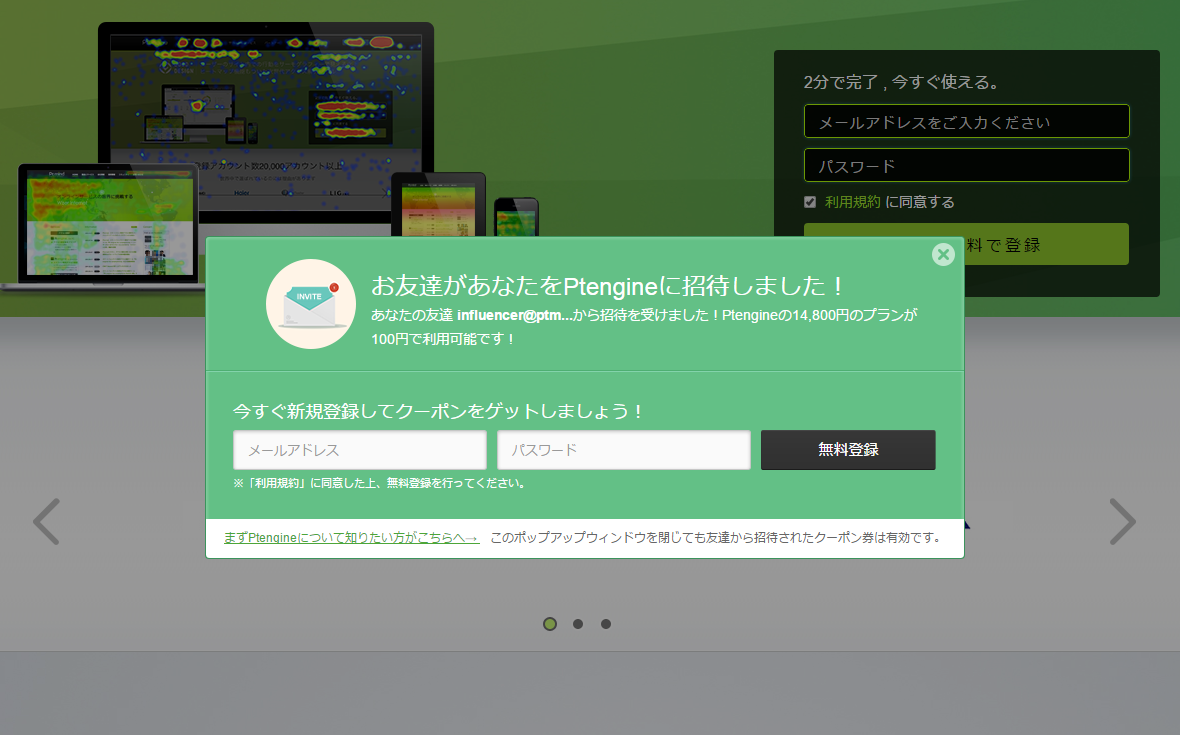
Task: Focus the パスワード field in dark signup panel
Action: (966, 165)
